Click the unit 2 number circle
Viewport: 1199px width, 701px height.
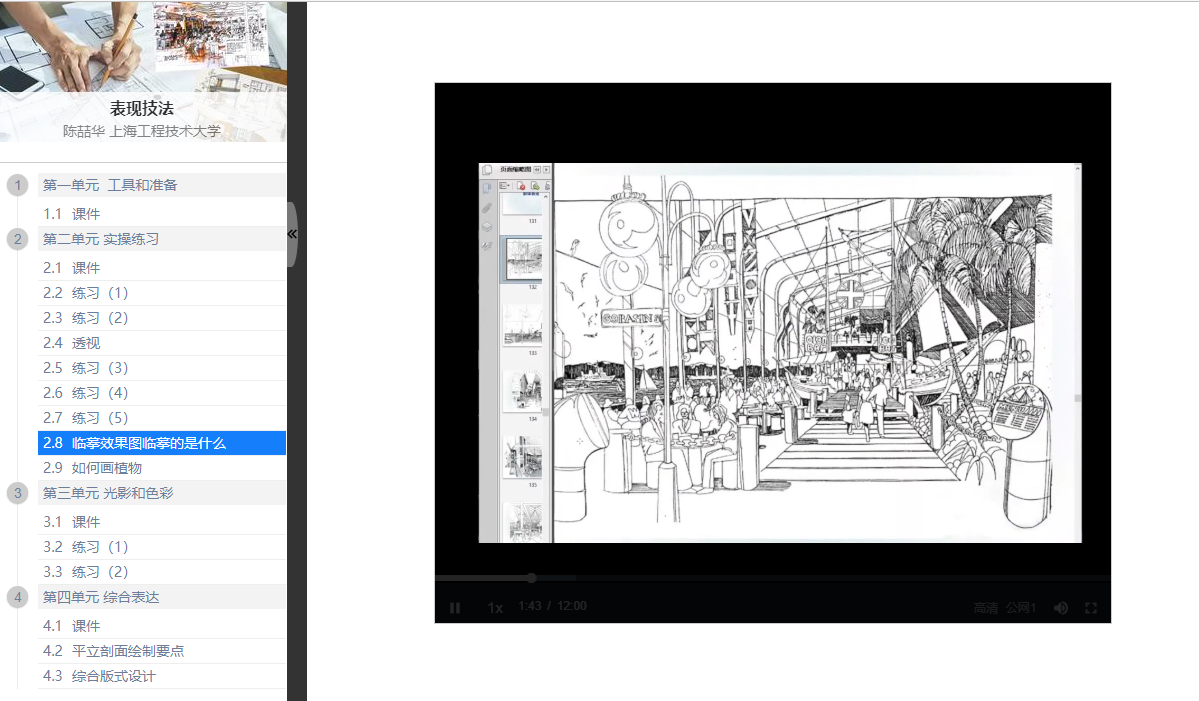coord(17,239)
